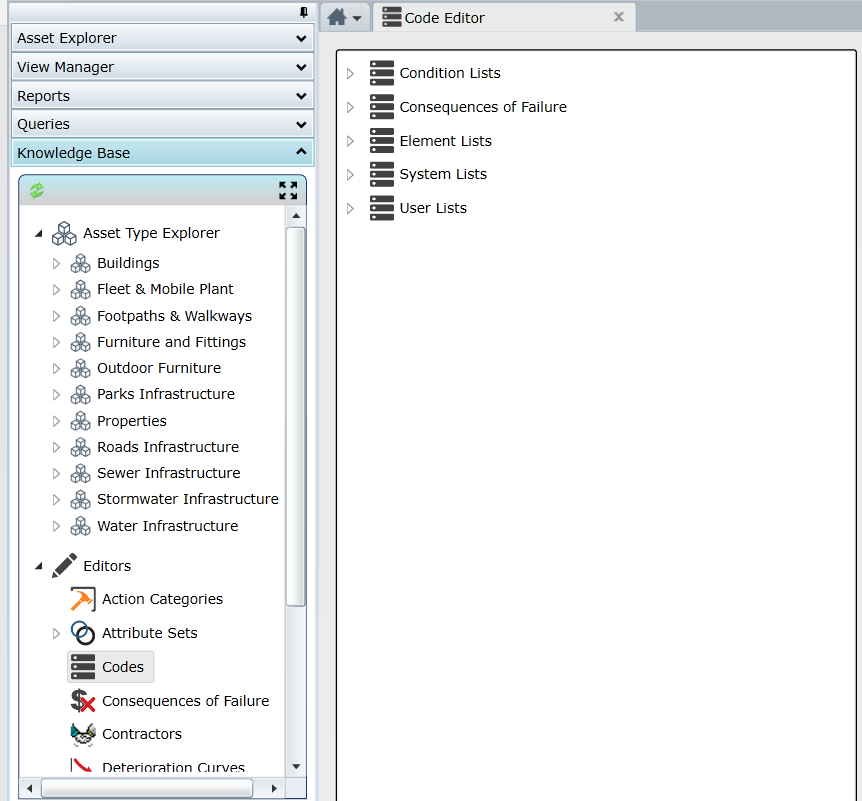Click the Water Infrastructure cubes icon
862x801 pixels.
pos(80,526)
